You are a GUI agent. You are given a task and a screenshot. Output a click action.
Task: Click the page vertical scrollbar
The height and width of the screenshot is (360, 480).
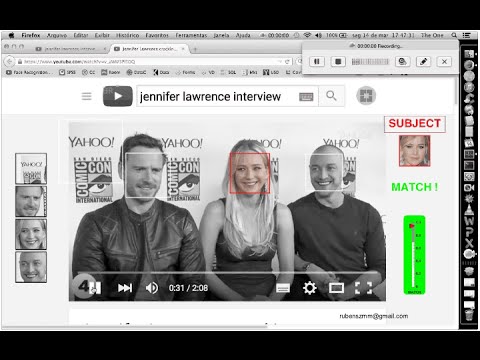[x=456, y=92]
